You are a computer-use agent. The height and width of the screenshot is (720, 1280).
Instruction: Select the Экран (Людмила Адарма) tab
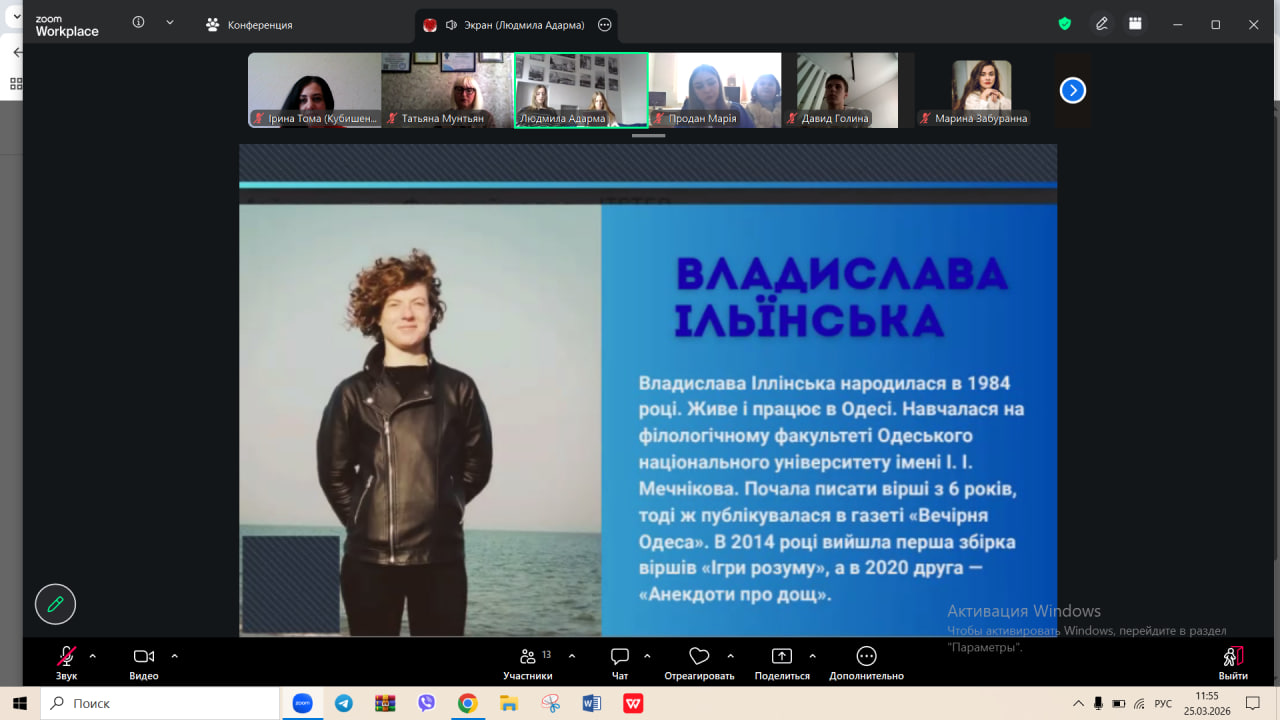515,25
